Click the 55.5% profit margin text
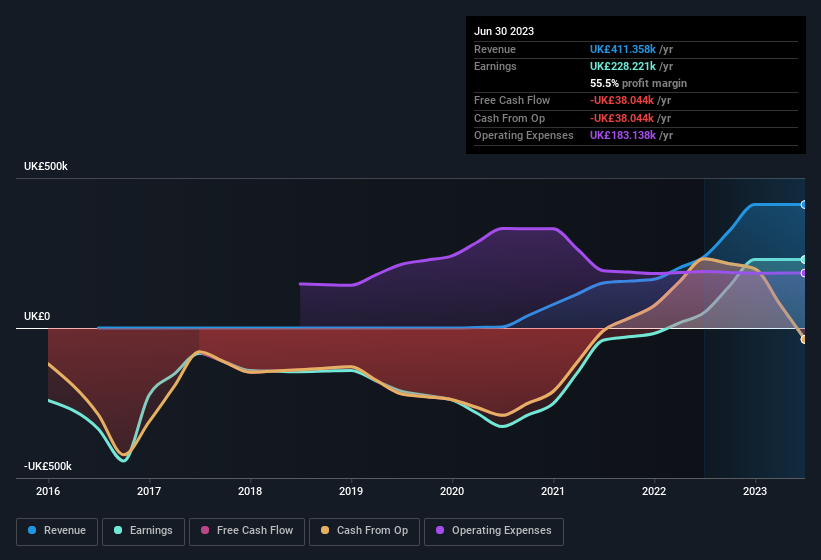The height and width of the screenshot is (560, 821). pyautogui.click(x=638, y=83)
